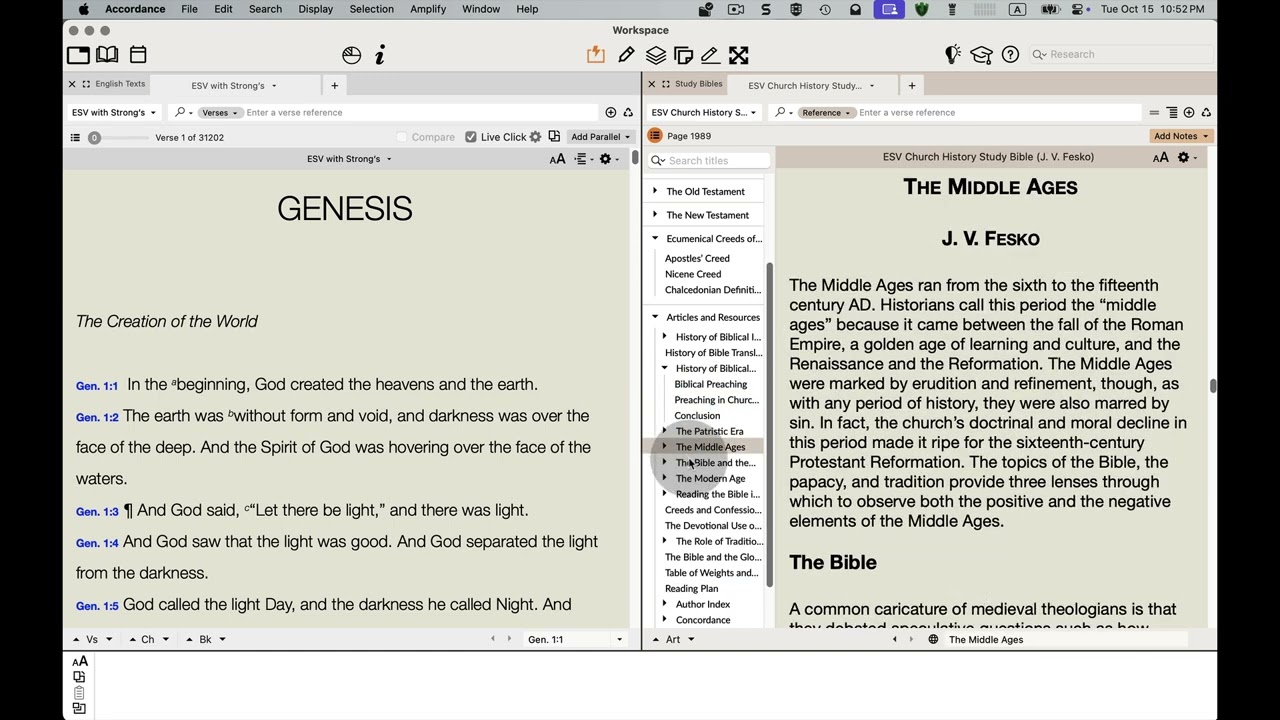Open the ESV with Strong's module dropdown
This screenshot has height=720, width=1280.
(113, 112)
